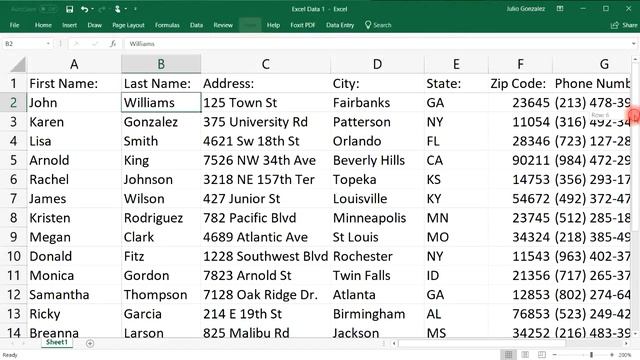The image size is (640, 360).
Task: Click the horizontal scroll left arrow
Action: [394, 344]
